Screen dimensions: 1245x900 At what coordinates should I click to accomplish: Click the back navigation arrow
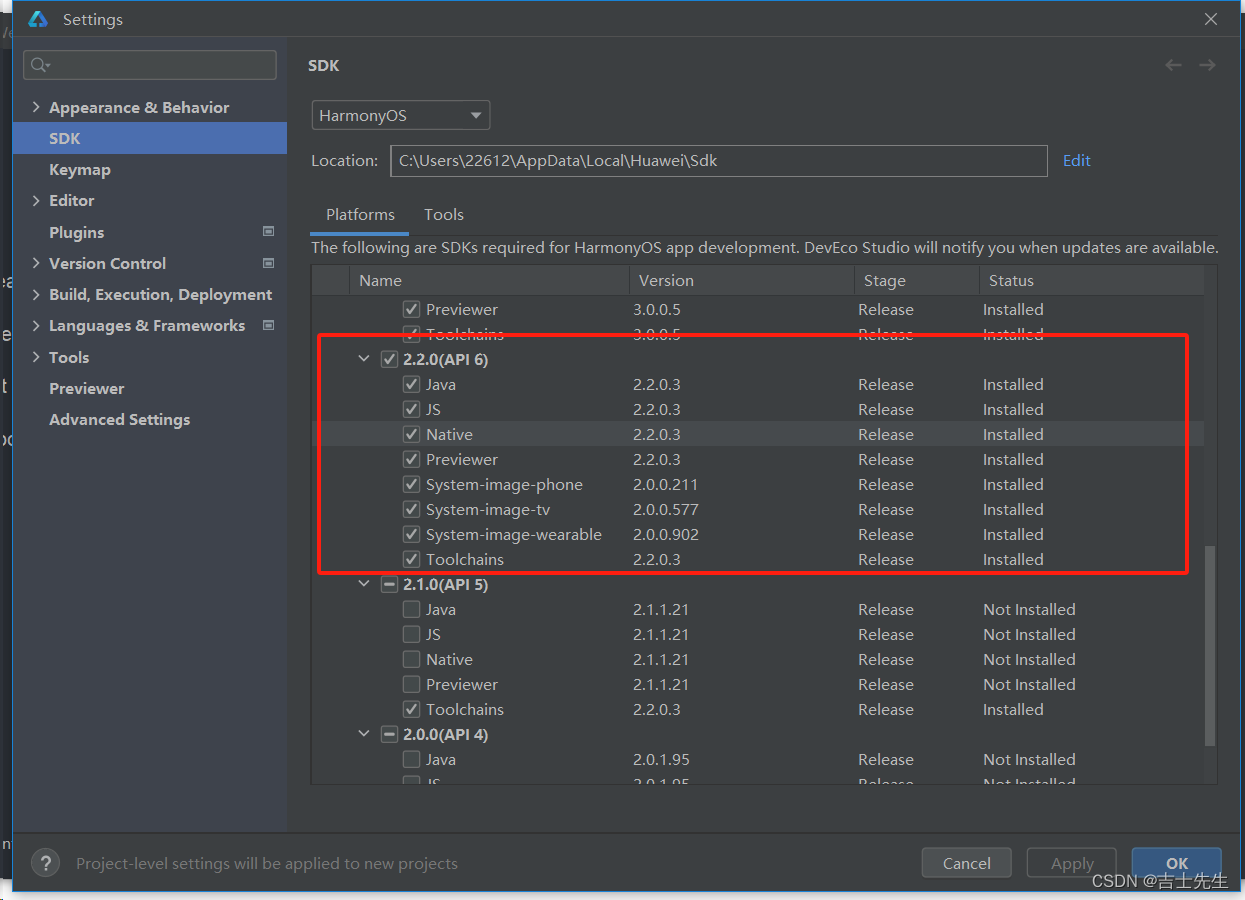click(1173, 65)
